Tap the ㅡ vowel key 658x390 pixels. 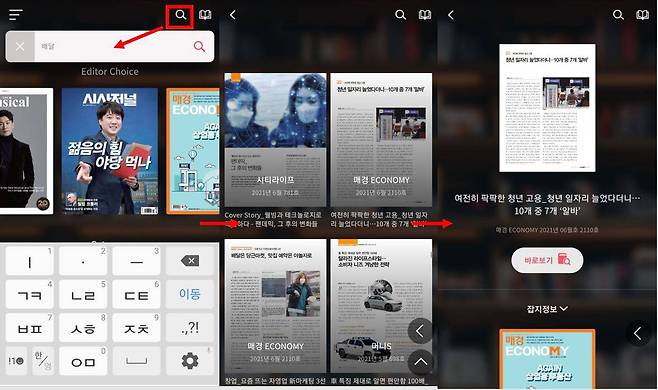click(x=136, y=261)
